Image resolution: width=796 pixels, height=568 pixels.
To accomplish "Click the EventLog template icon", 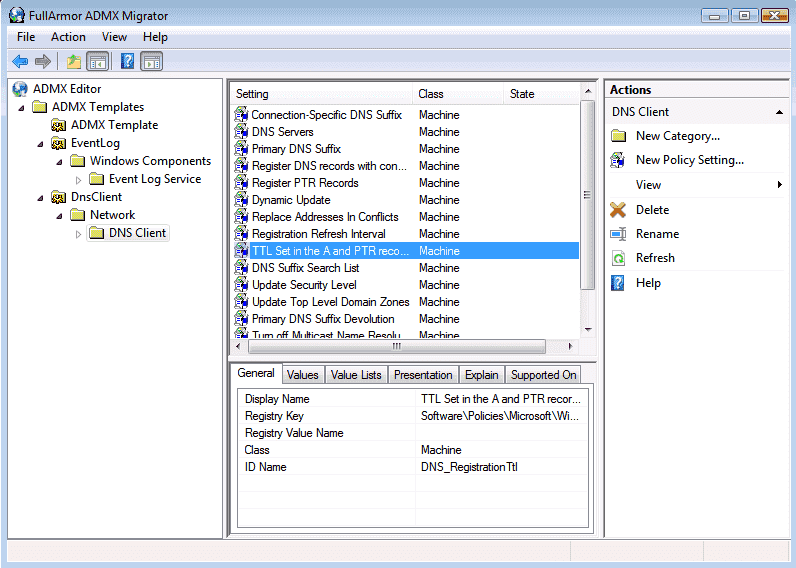I will click(58, 143).
